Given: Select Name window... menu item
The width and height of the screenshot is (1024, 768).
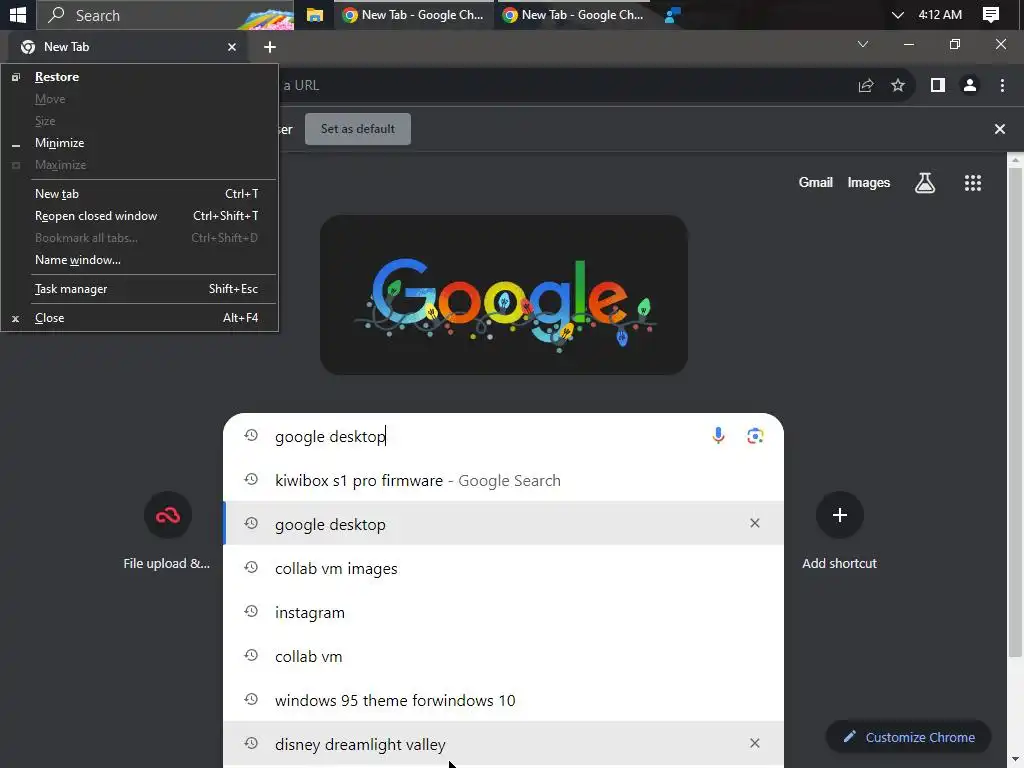Looking at the screenshot, I should pyautogui.click(x=140, y=259).
